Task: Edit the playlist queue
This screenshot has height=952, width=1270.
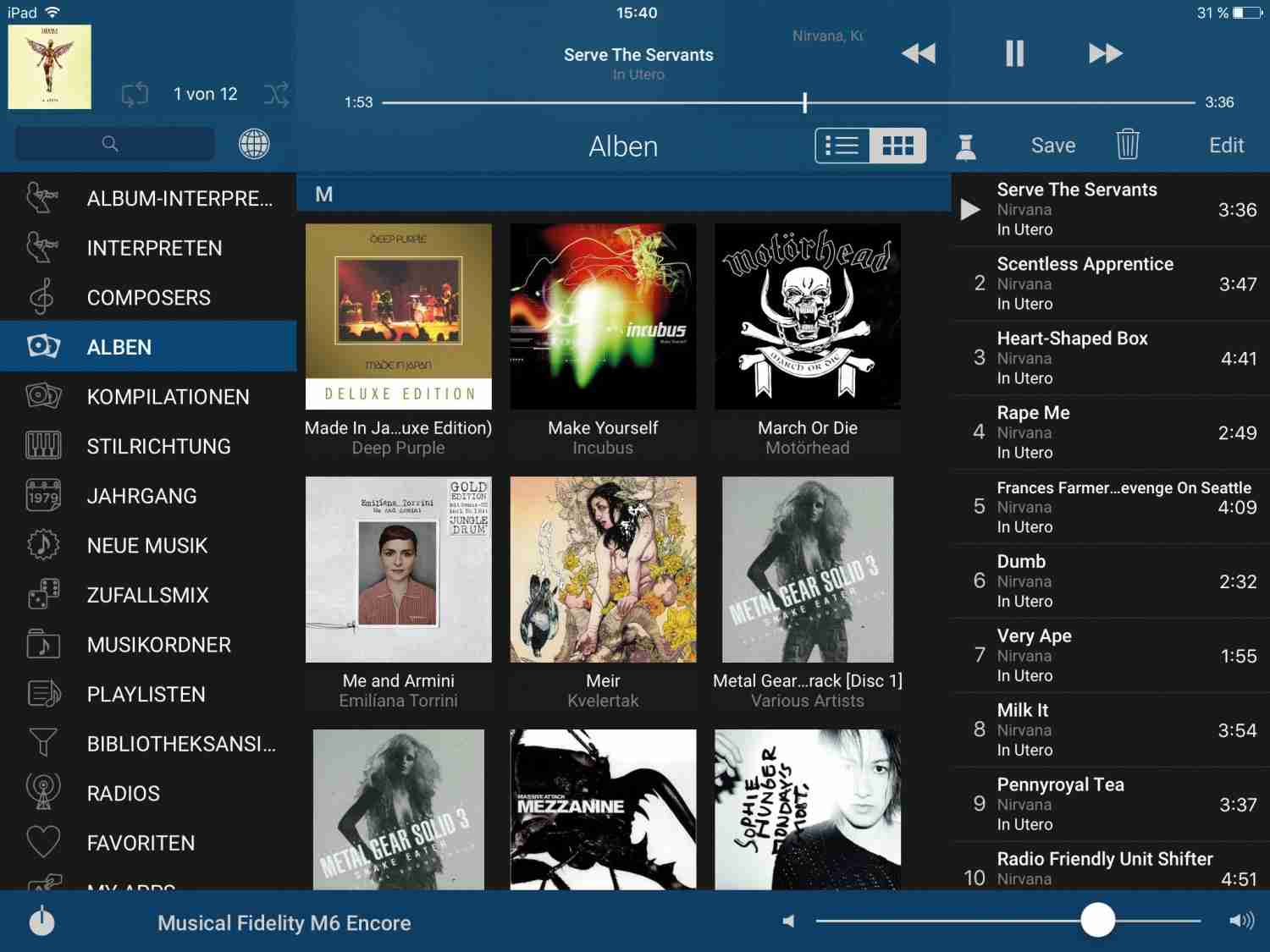Action: [x=1226, y=146]
